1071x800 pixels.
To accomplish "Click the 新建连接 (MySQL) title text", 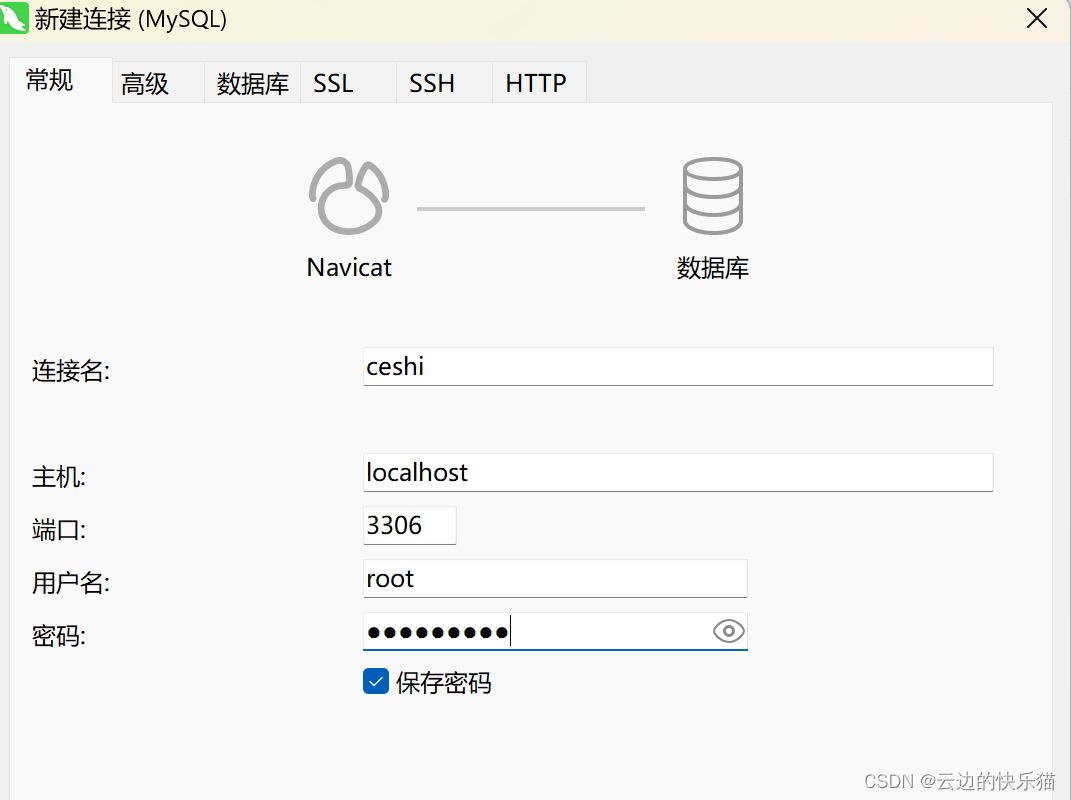I will pyautogui.click(x=130, y=19).
